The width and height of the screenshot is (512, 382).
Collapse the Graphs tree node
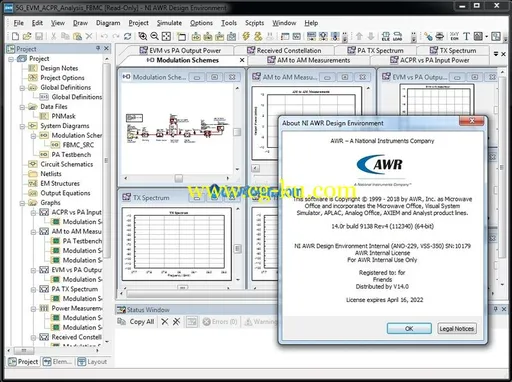tap(22, 203)
